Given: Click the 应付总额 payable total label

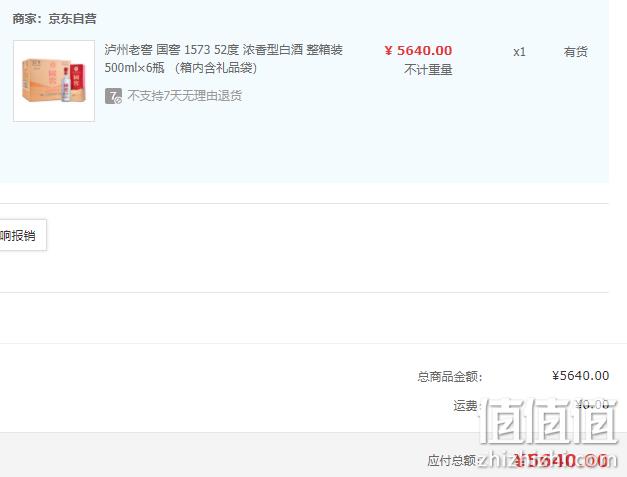Looking at the screenshot, I should pos(452,461).
